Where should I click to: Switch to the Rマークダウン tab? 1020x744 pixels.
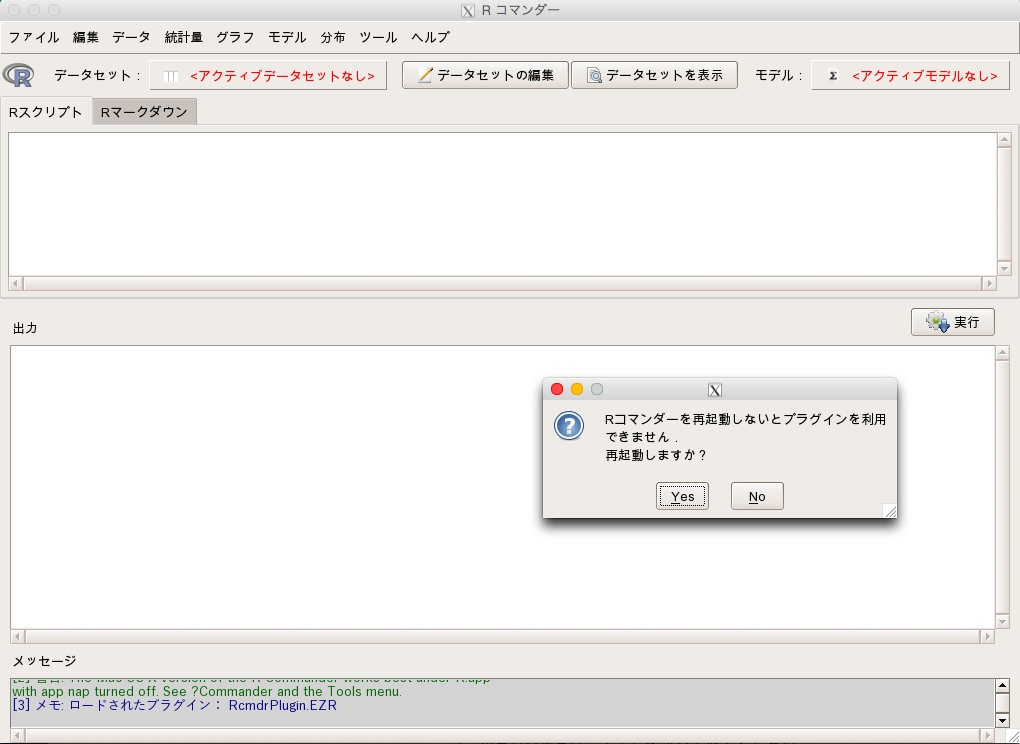[x=144, y=112]
